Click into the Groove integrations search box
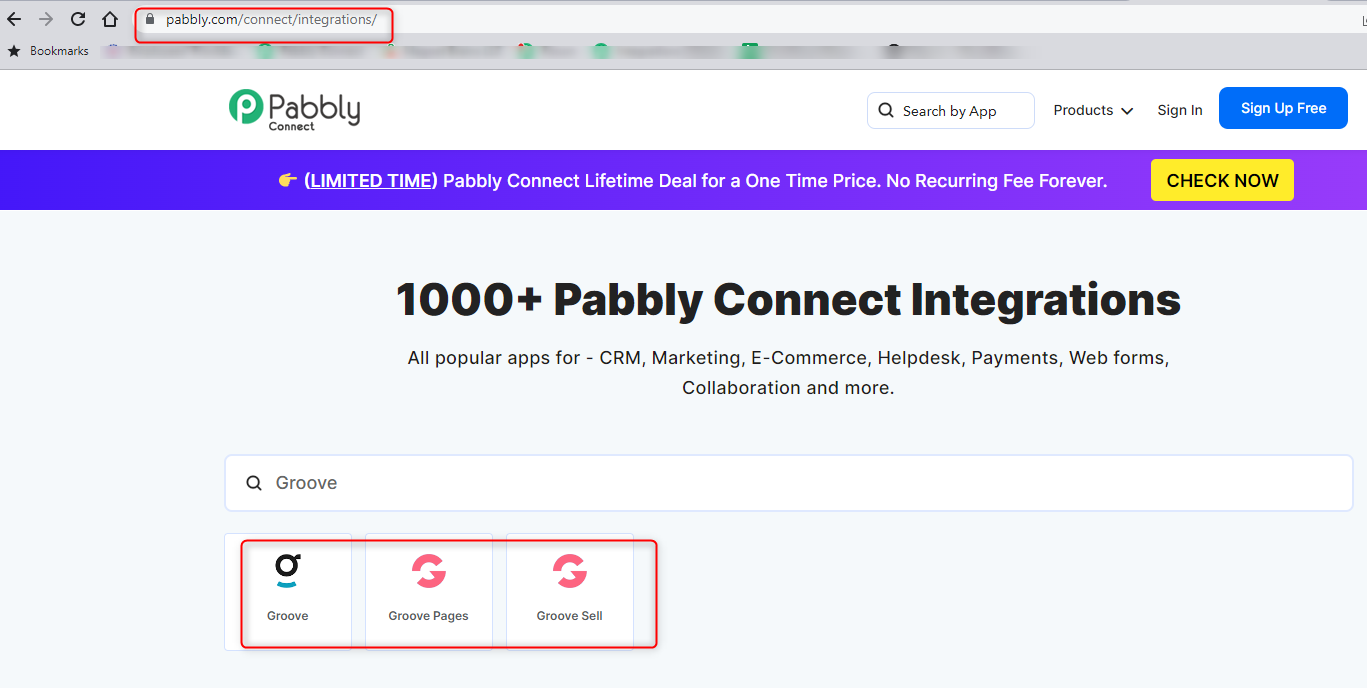Screen dimensions: 1367x688 788,483
